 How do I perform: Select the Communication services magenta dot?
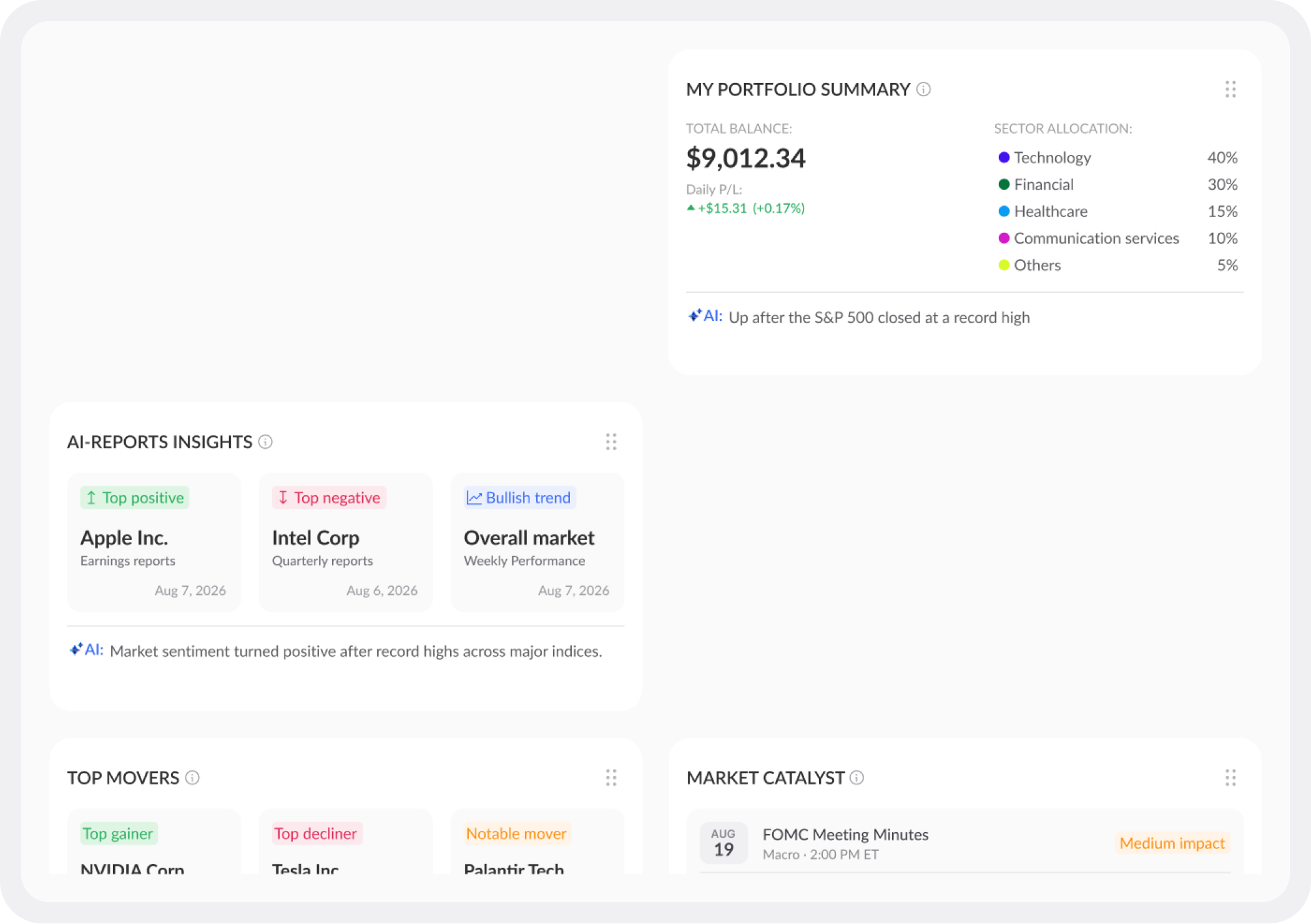coord(1004,238)
